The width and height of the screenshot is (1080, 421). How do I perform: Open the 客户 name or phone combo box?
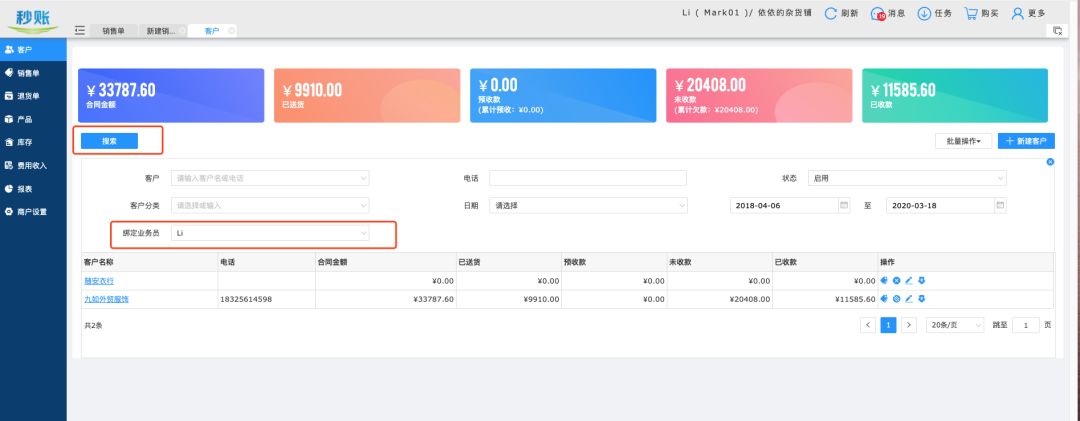(270, 178)
